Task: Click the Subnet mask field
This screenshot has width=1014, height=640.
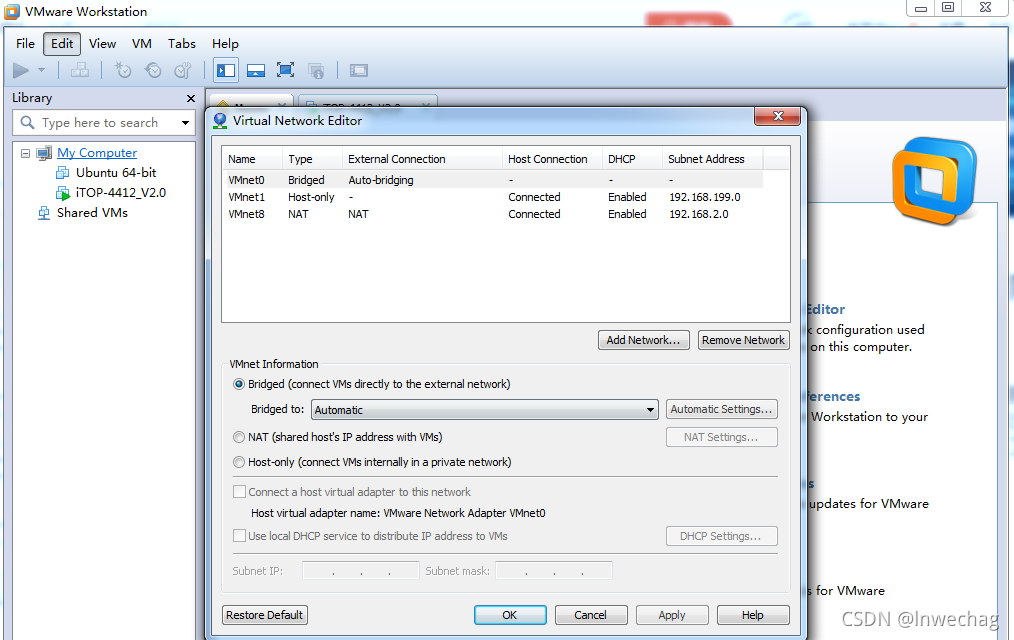Action: click(x=554, y=571)
